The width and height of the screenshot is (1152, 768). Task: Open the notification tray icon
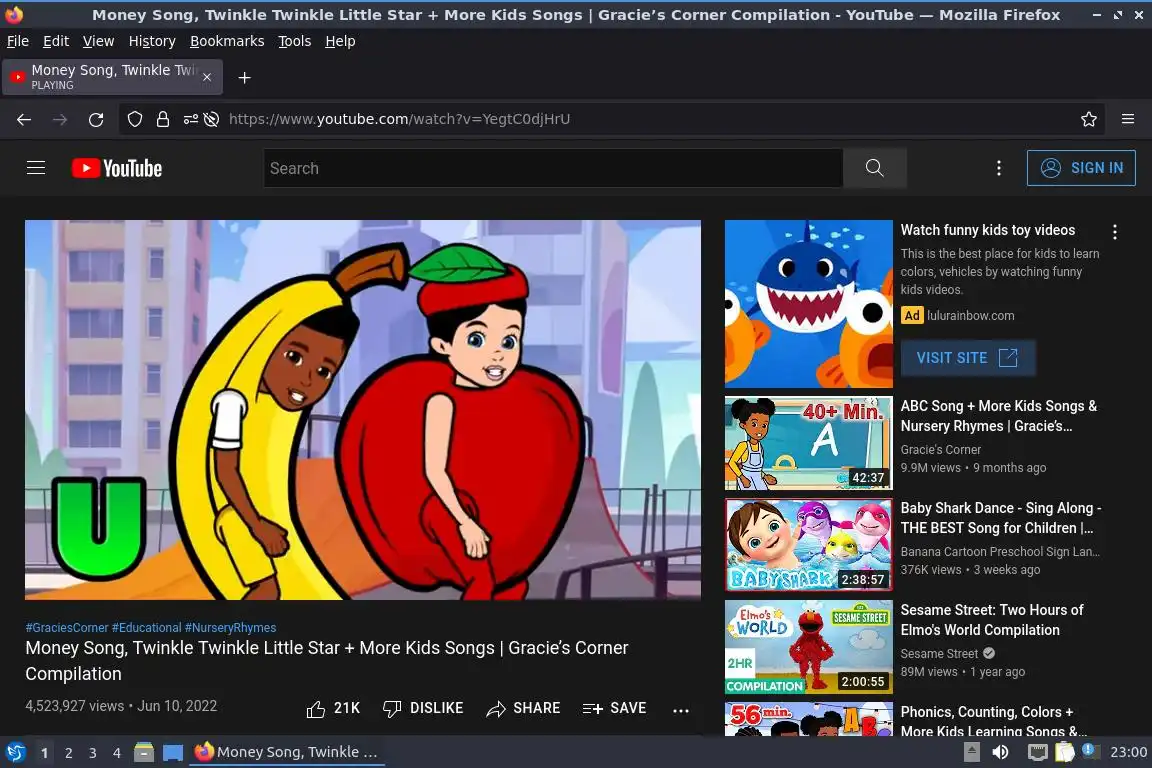tap(1090, 751)
